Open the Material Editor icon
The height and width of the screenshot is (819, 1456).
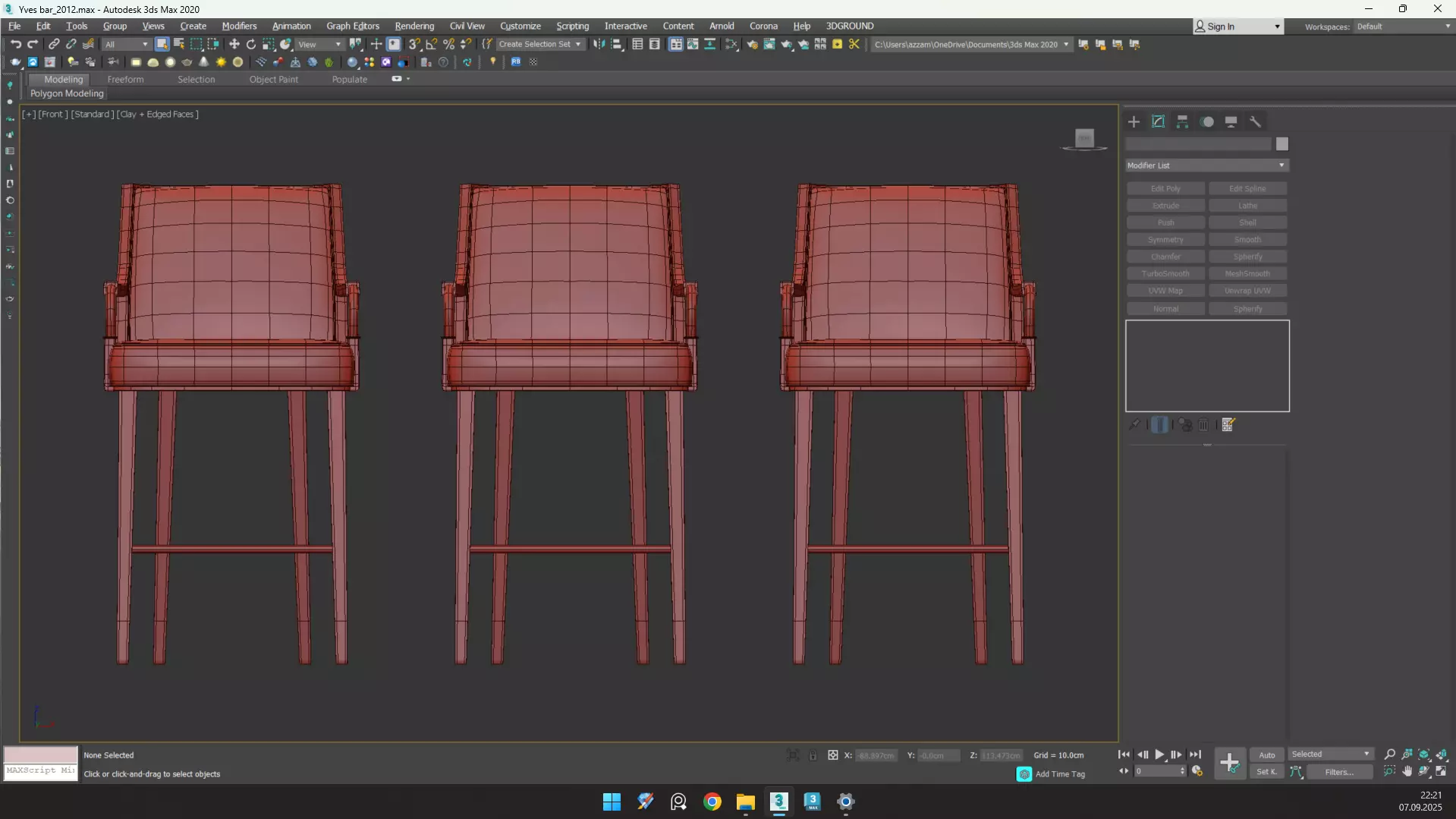point(731,44)
